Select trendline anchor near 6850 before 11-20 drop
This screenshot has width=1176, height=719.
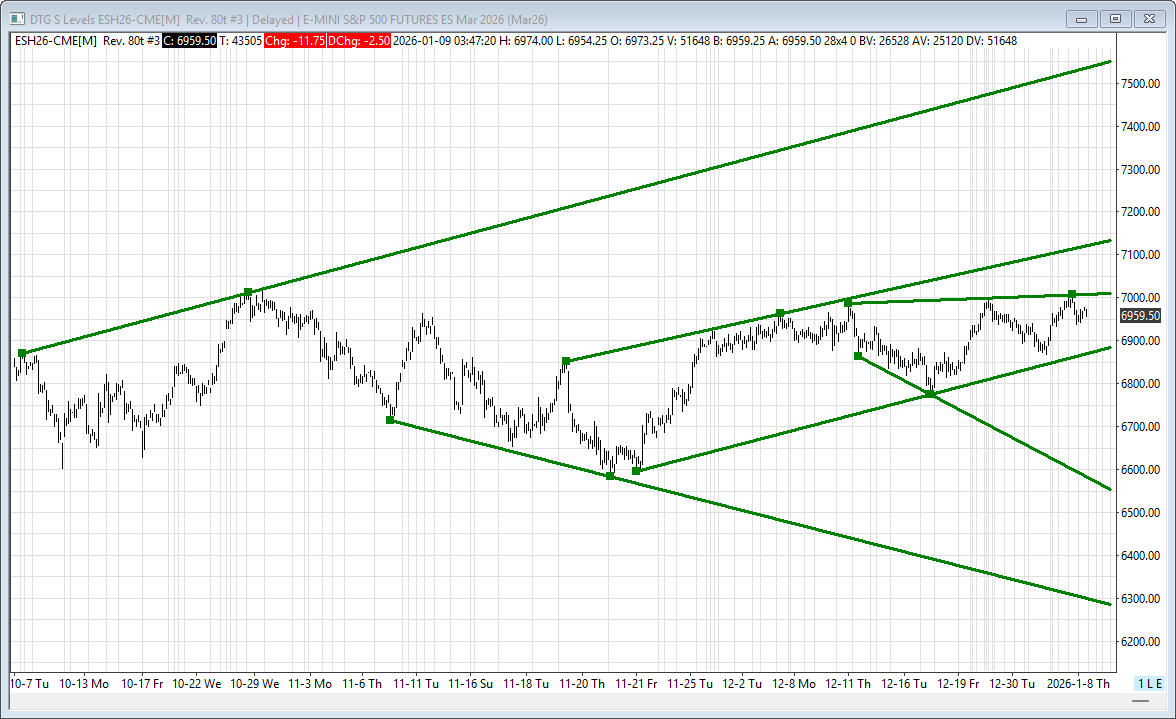pyautogui.click(x=566, y=361)
